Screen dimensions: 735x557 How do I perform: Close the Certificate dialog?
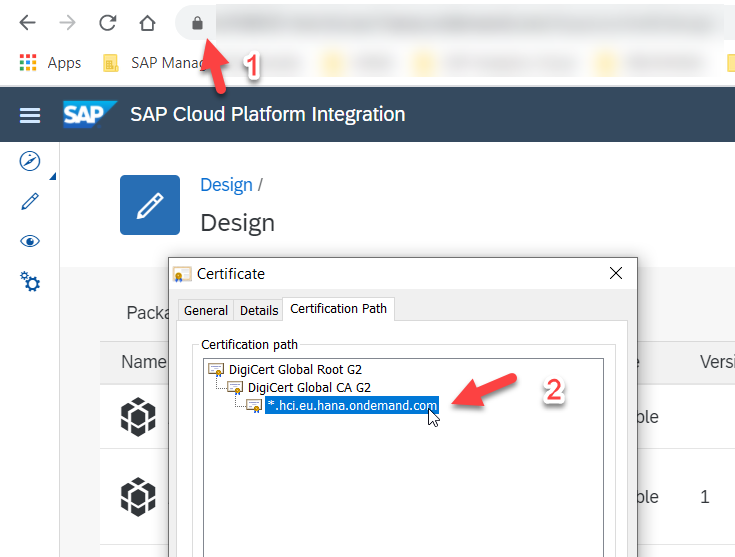click(616, 273)
